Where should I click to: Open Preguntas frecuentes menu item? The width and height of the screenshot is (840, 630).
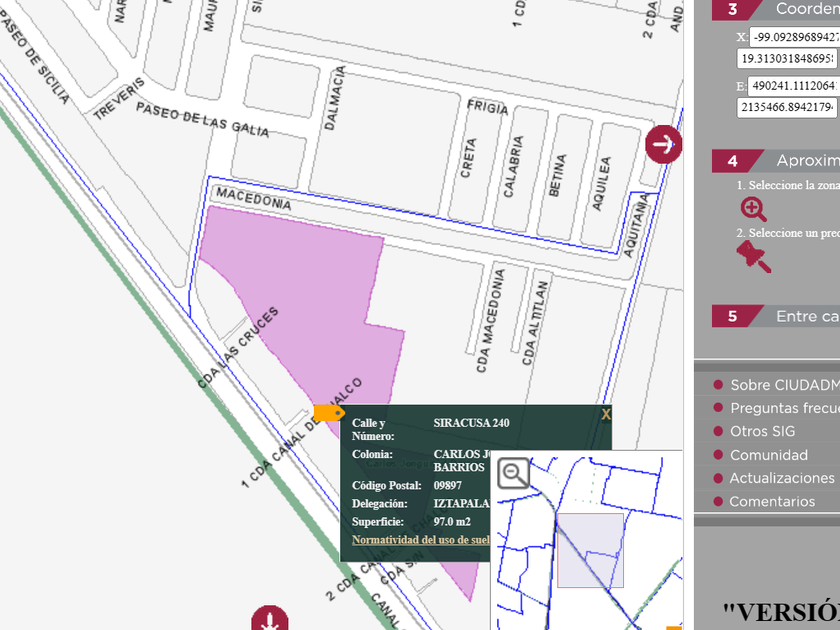(784, 408)
